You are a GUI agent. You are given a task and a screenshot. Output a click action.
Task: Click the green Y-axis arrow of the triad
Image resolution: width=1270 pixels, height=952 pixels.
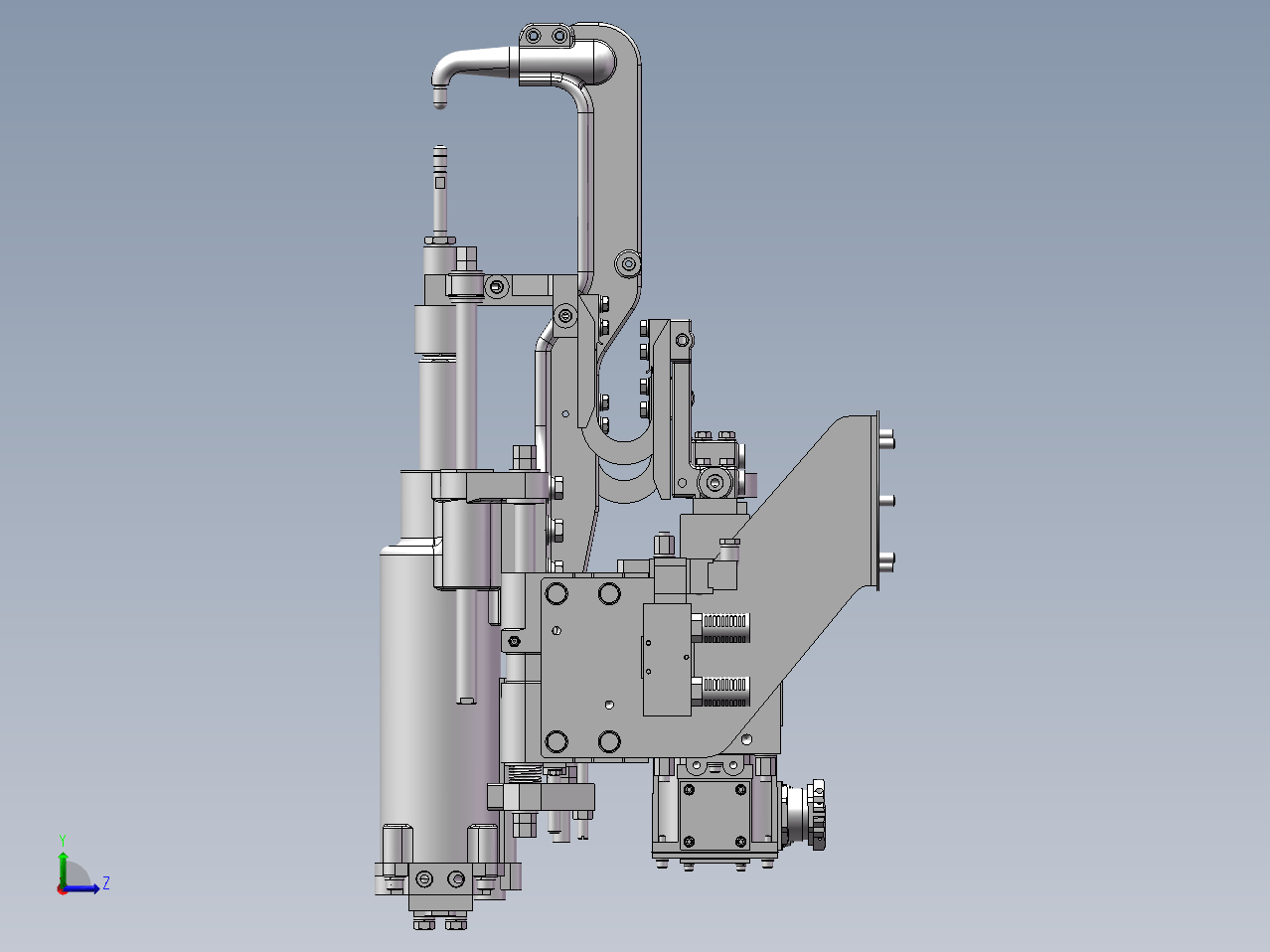[x=63, y=868]
